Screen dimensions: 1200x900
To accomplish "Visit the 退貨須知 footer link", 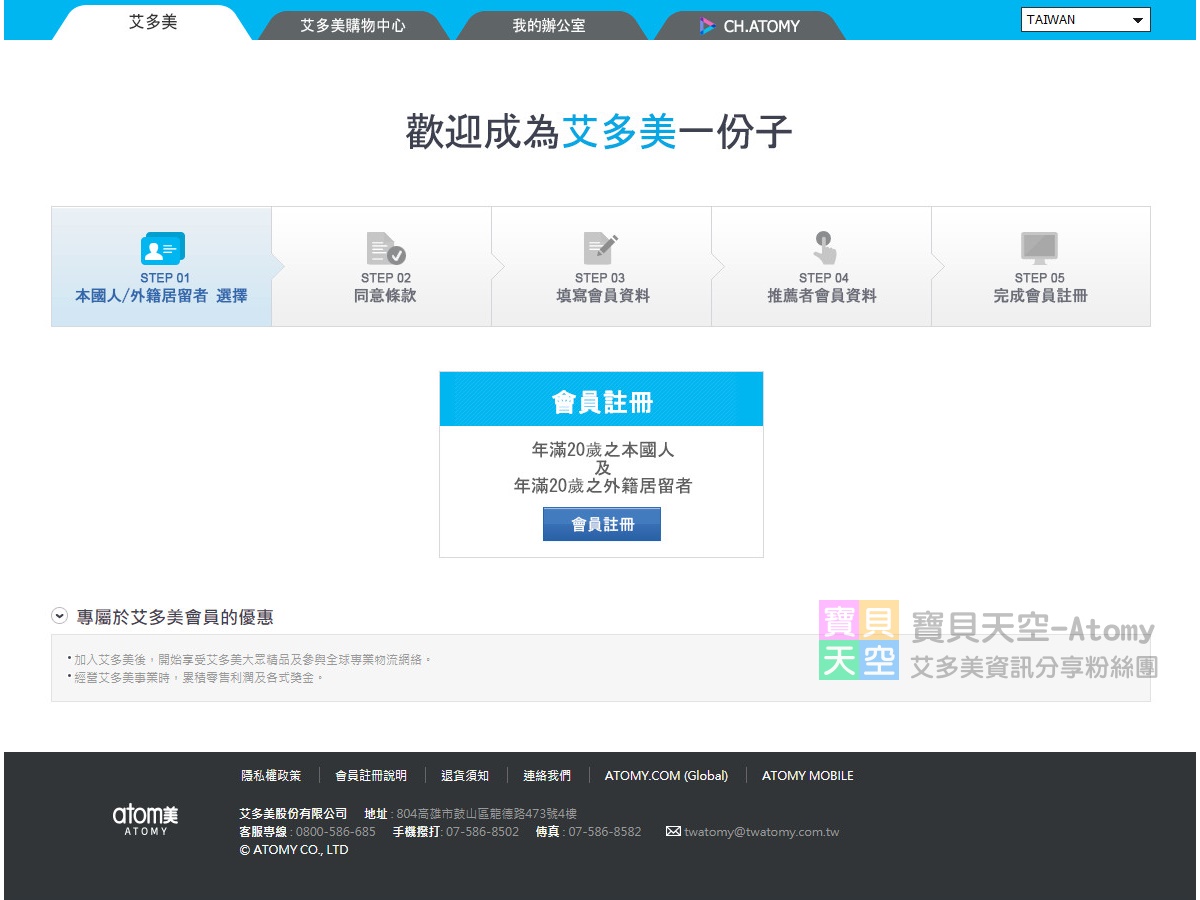I will [x=465, y=775].
